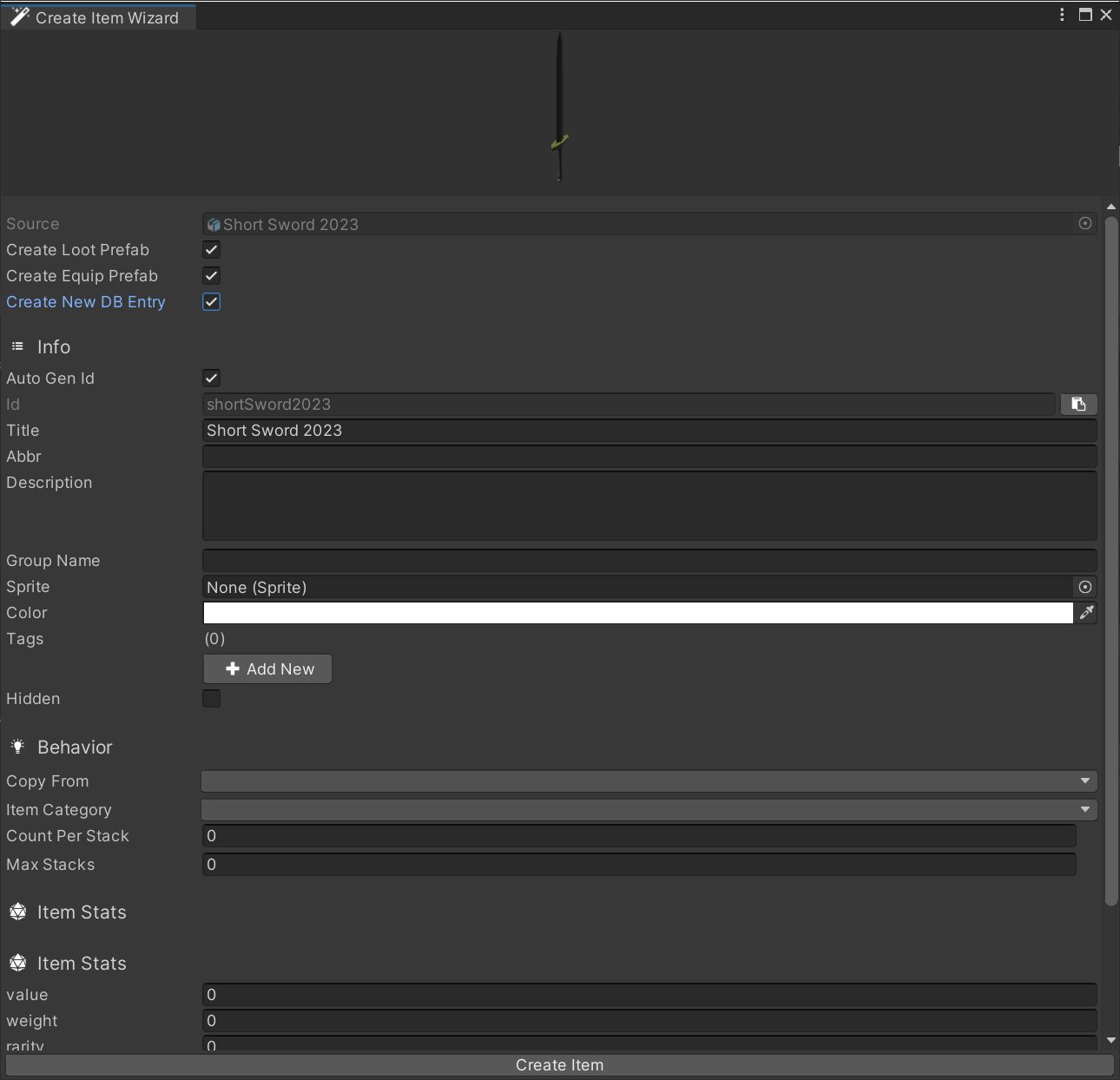1120x1080 pixels.
Task: Click the Behavior section lightbulb icon
Action: pyautogui.click(x=17, y=747)
